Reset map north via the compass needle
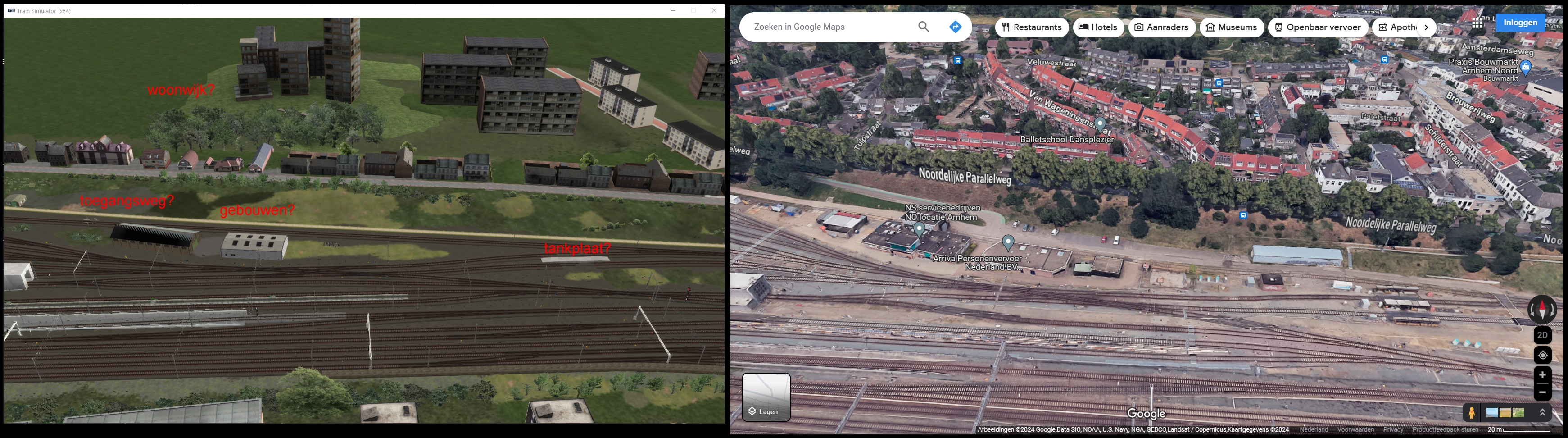Screen dimensions: 1568x438 1542,310
